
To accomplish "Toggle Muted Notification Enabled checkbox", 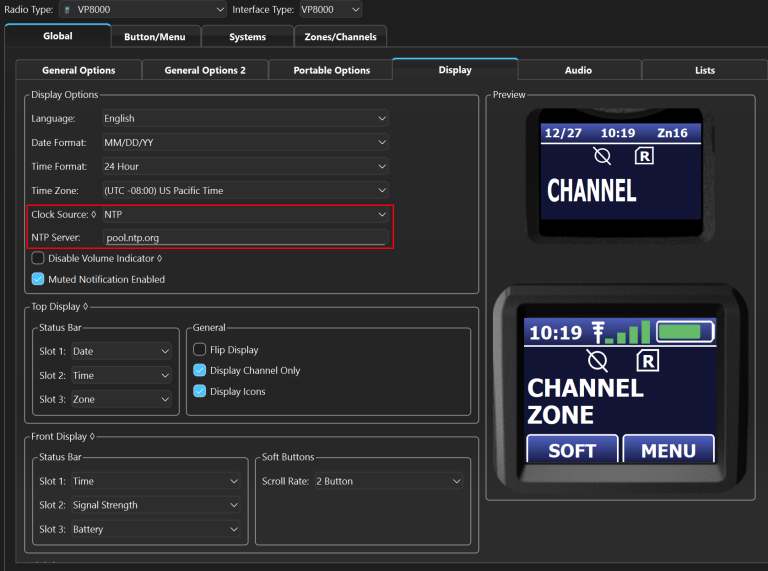I will (x=38, y=279).
